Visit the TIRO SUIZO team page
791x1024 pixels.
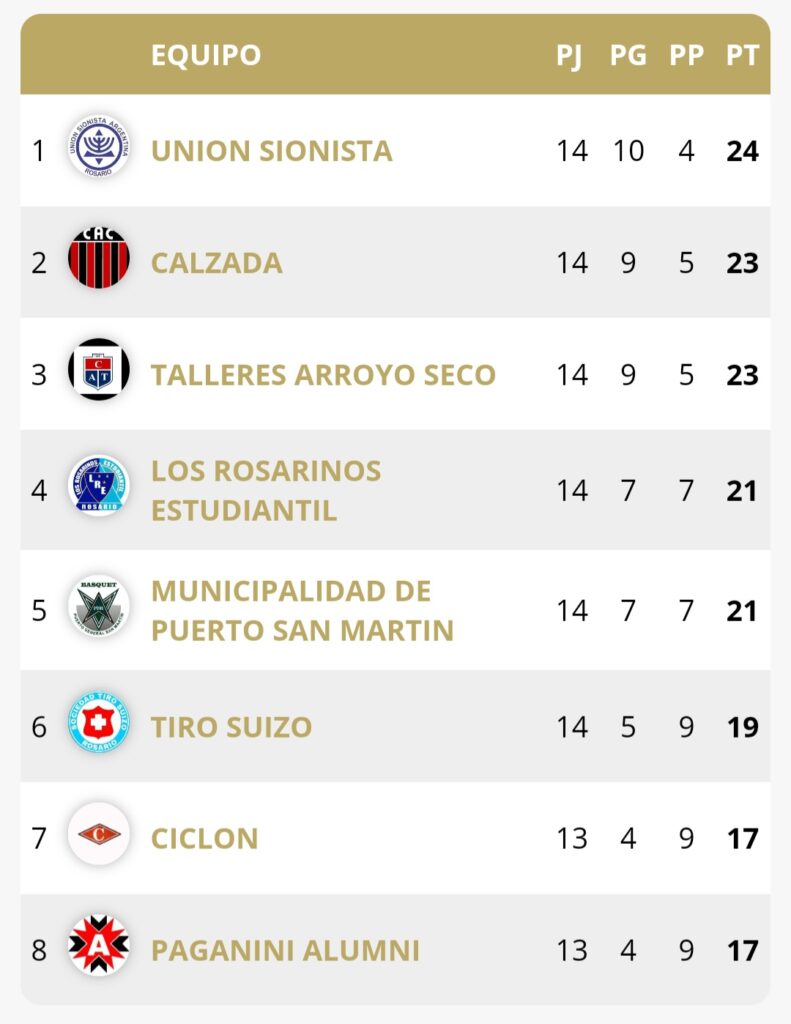pyautogui.click(x=231, y=727)
